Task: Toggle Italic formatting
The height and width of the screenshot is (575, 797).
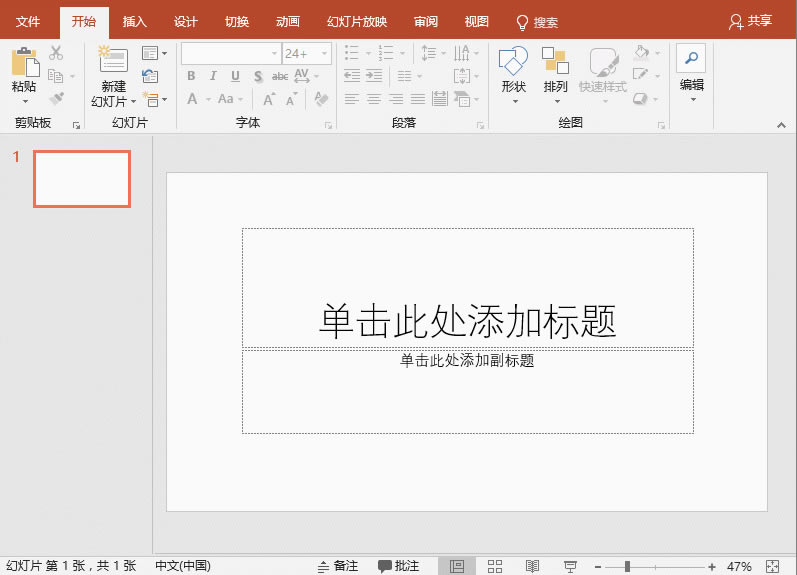Action: coord(213,76)
